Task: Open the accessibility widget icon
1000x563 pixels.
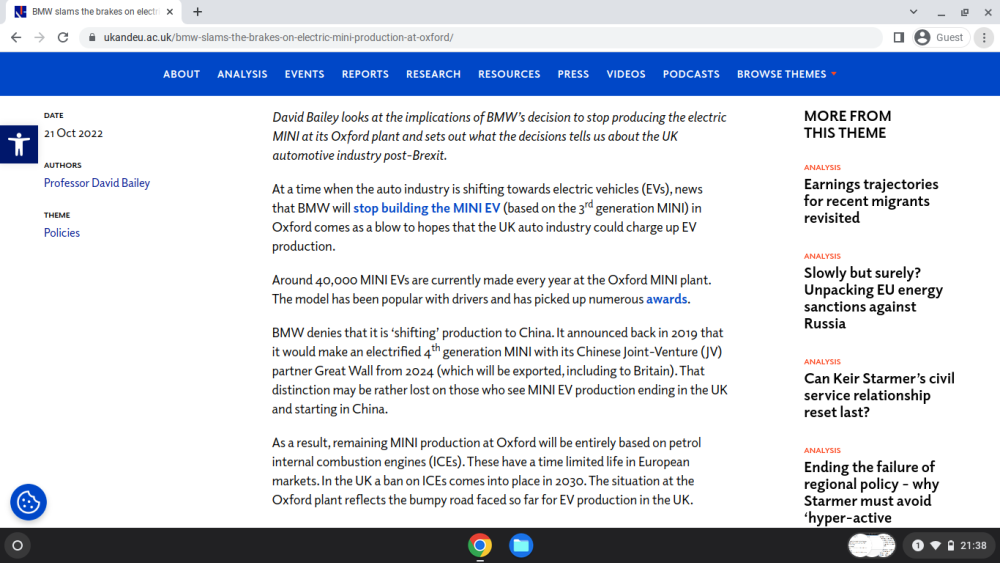Action: (18, 144)
